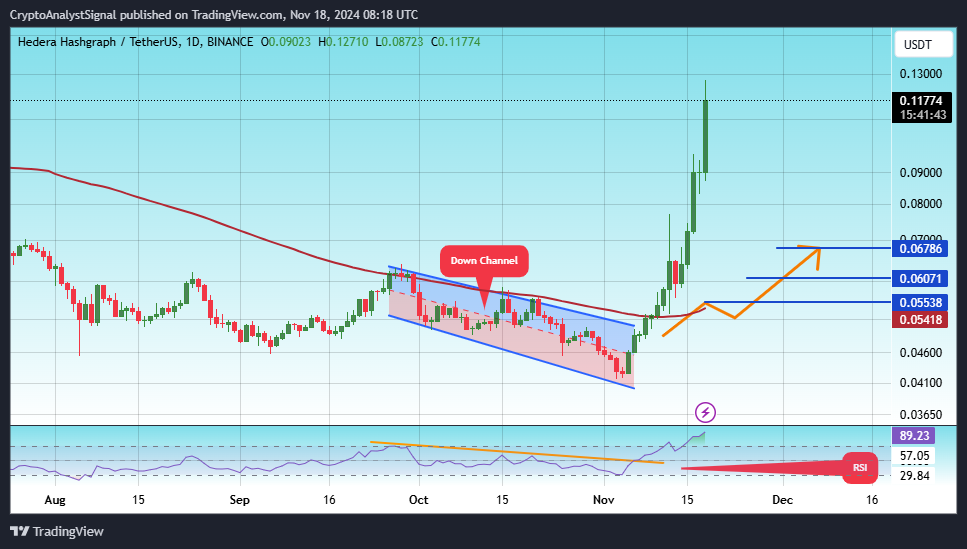Click the RSI level 29.84 label
This screenshot has width=967, height=549.
pyautogui.click(x=914, y=475)
